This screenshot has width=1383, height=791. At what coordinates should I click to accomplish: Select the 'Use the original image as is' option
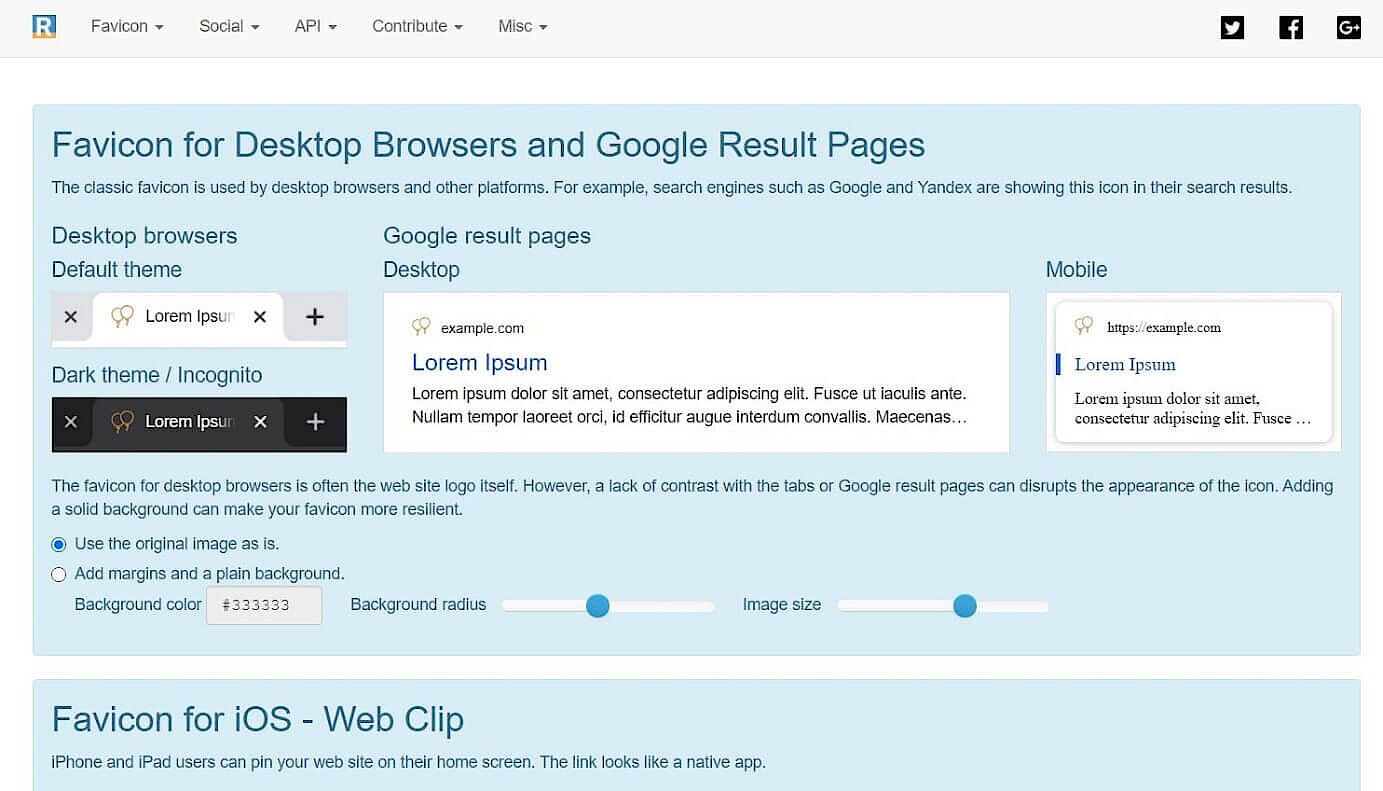[58, 544]
